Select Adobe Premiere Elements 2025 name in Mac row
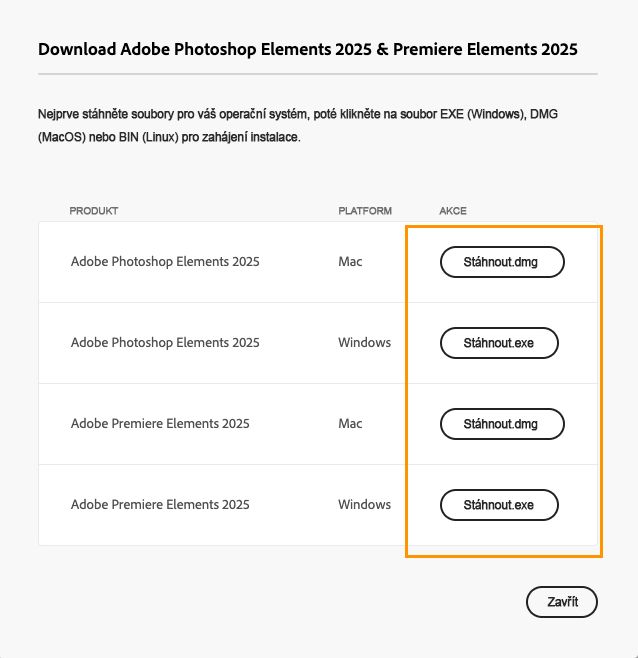Screen dimensions: 638x658 (x=160, y=423)
